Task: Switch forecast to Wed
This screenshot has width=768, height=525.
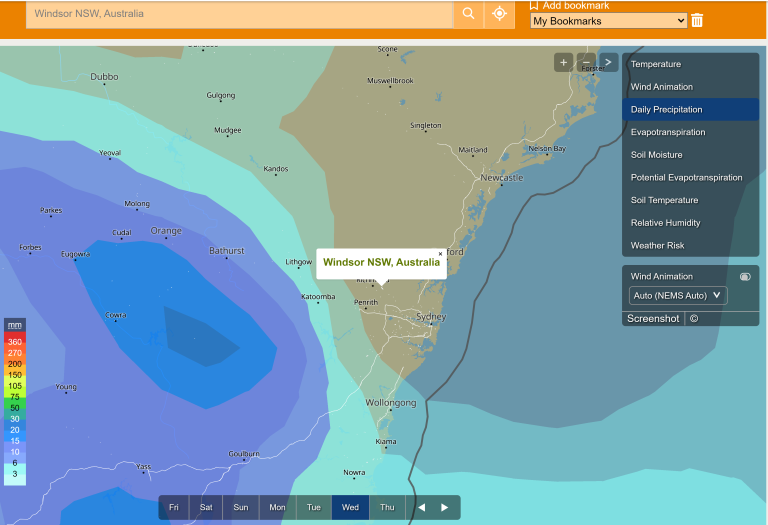Action: [x=350, y=507]
